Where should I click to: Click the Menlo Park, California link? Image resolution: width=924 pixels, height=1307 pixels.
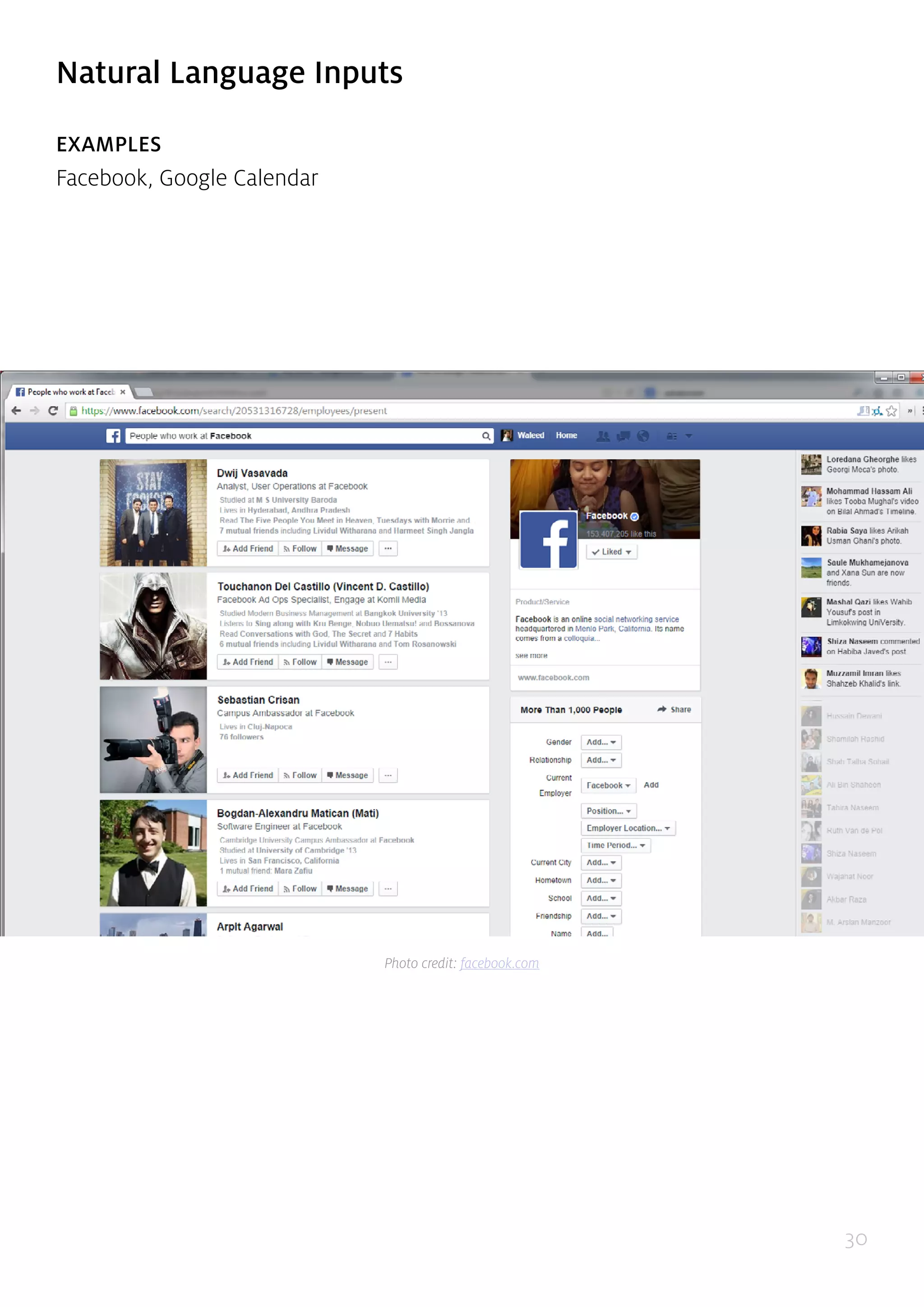[613, 629]
